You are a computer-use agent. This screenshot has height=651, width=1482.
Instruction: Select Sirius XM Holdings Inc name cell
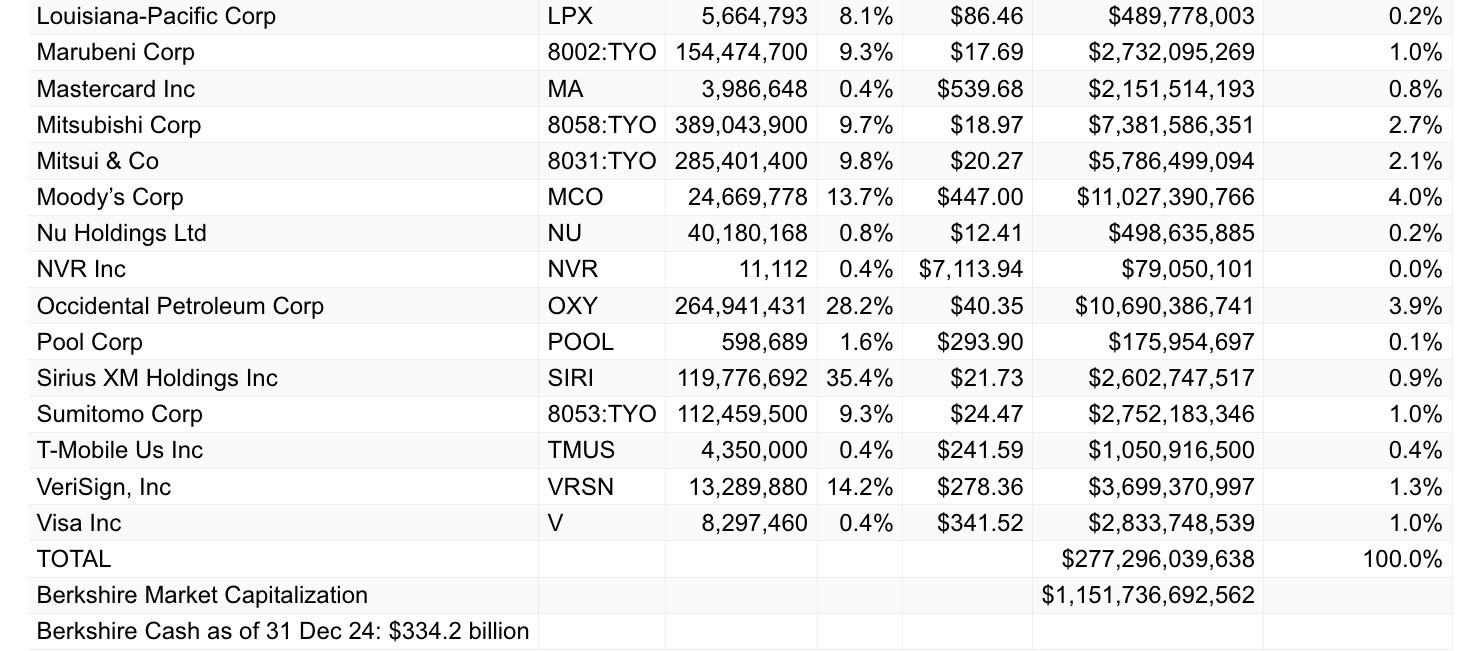pos(157,378)
